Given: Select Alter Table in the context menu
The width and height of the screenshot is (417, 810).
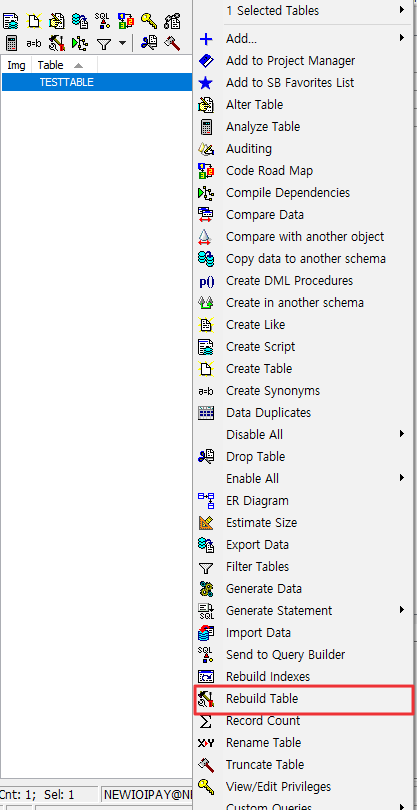Looking at the screenshot, I should pyautogui.click(x=303, y=104).
